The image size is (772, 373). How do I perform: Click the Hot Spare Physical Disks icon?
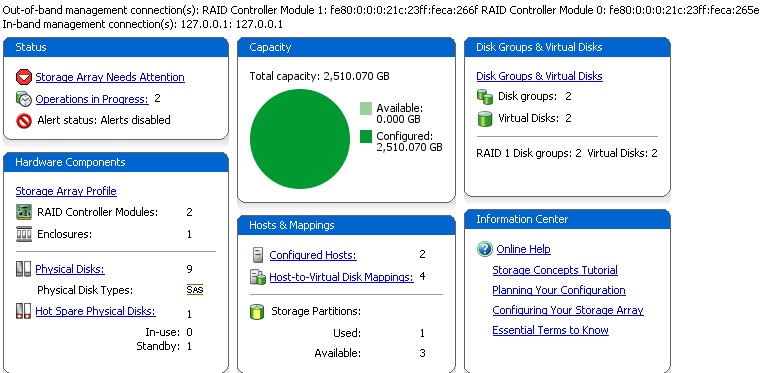point(24,311)
